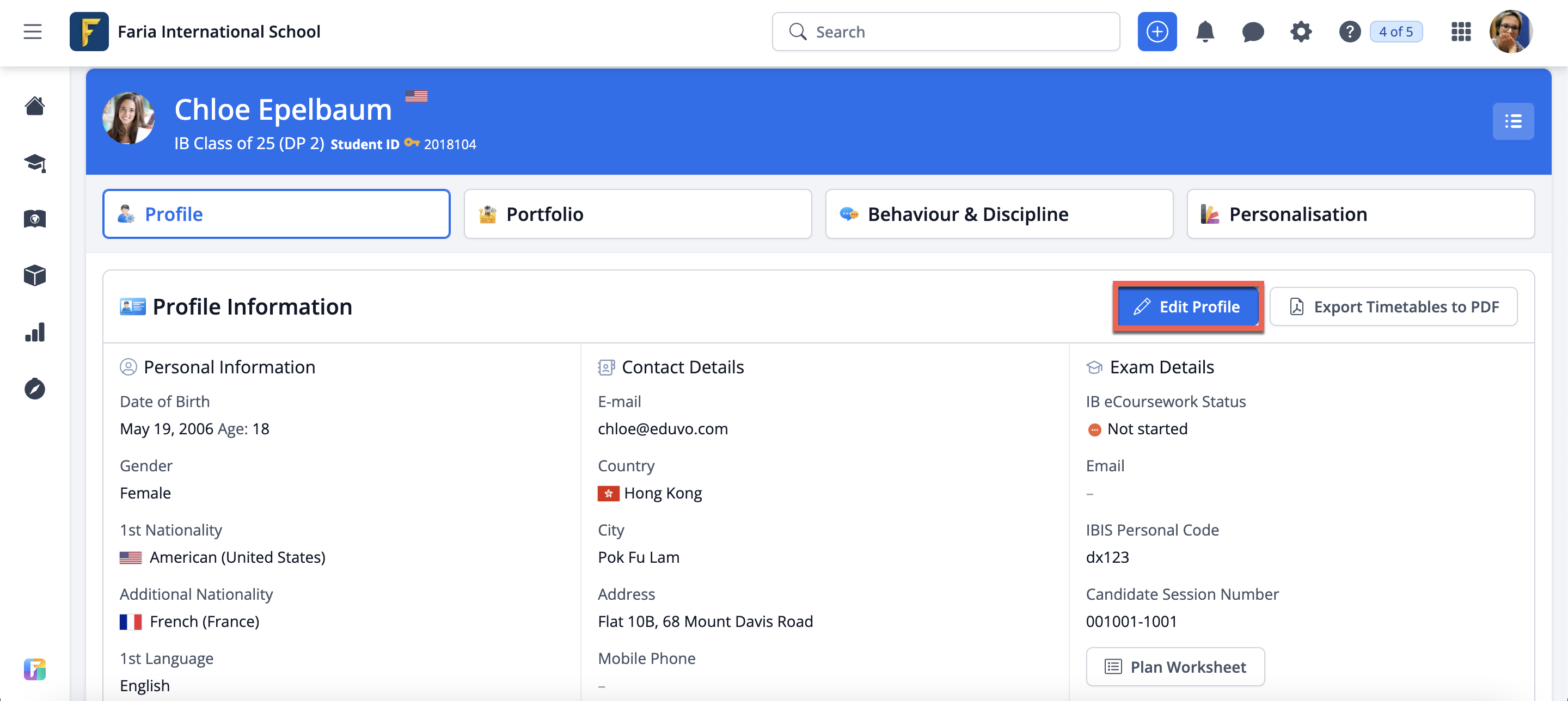
Task: Open the hamburger navigation menu
Action: (x=33, y=32)
